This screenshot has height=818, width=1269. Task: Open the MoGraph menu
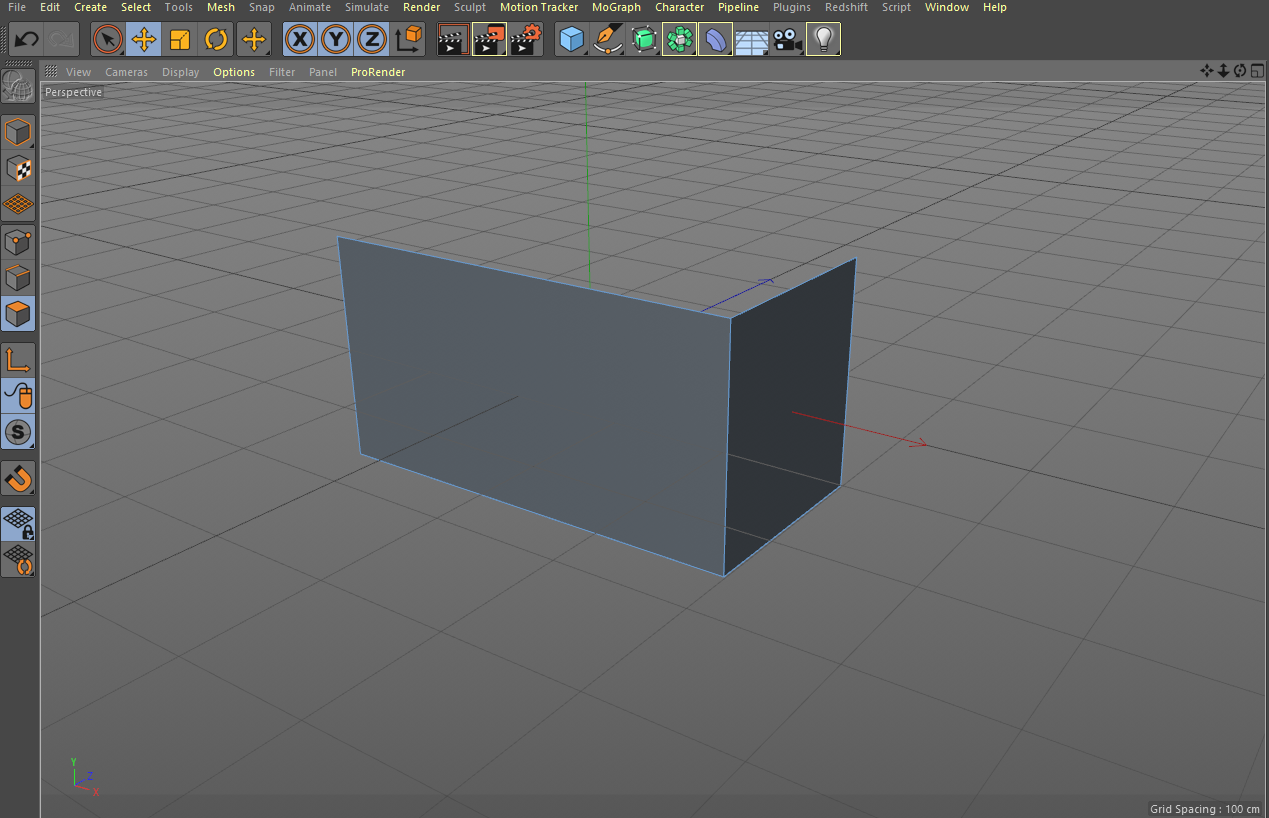tap(616, 7)
